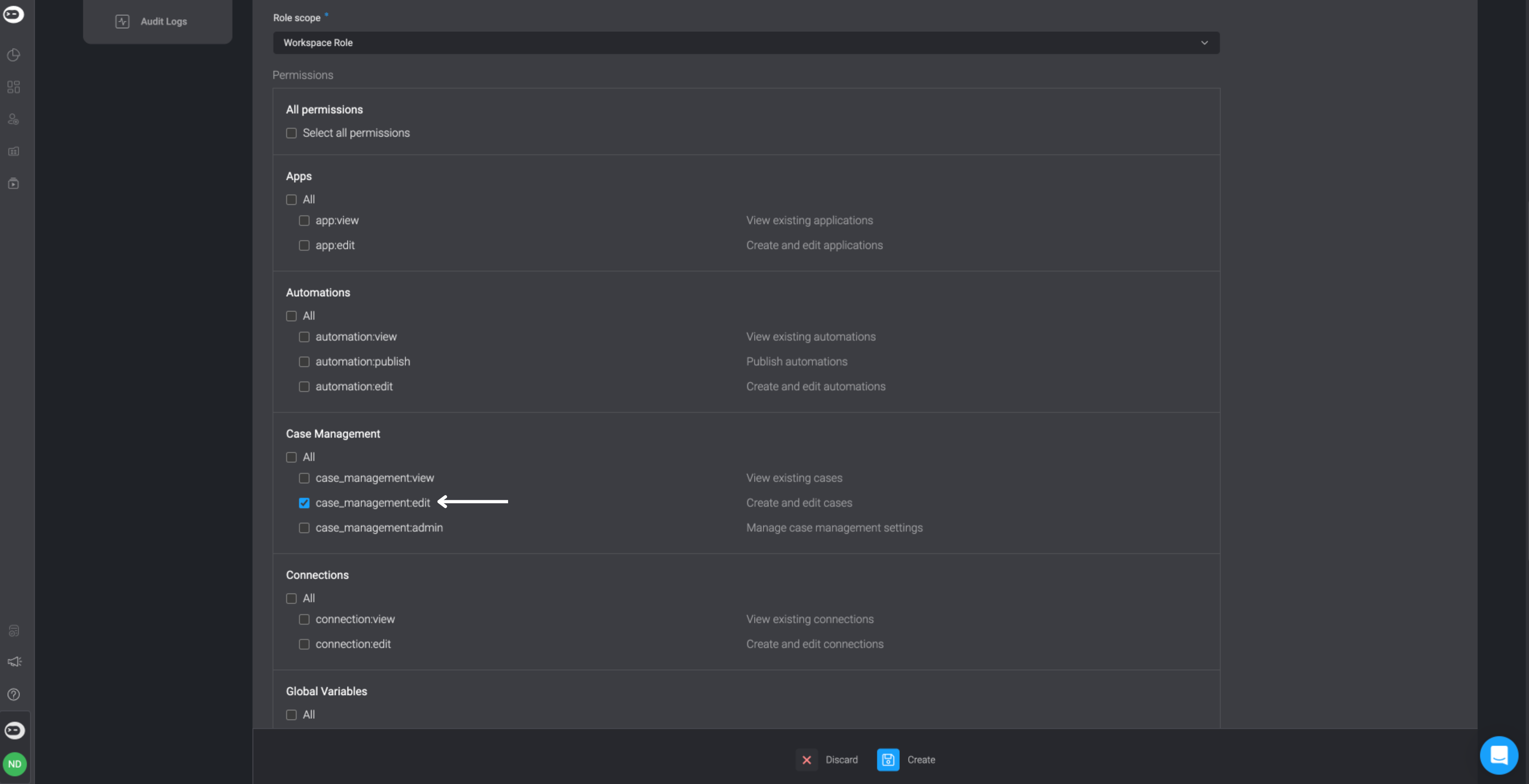Uncheck the case_management:edit permission
Screen dimensions: 1529x784
tap(304, 503)
